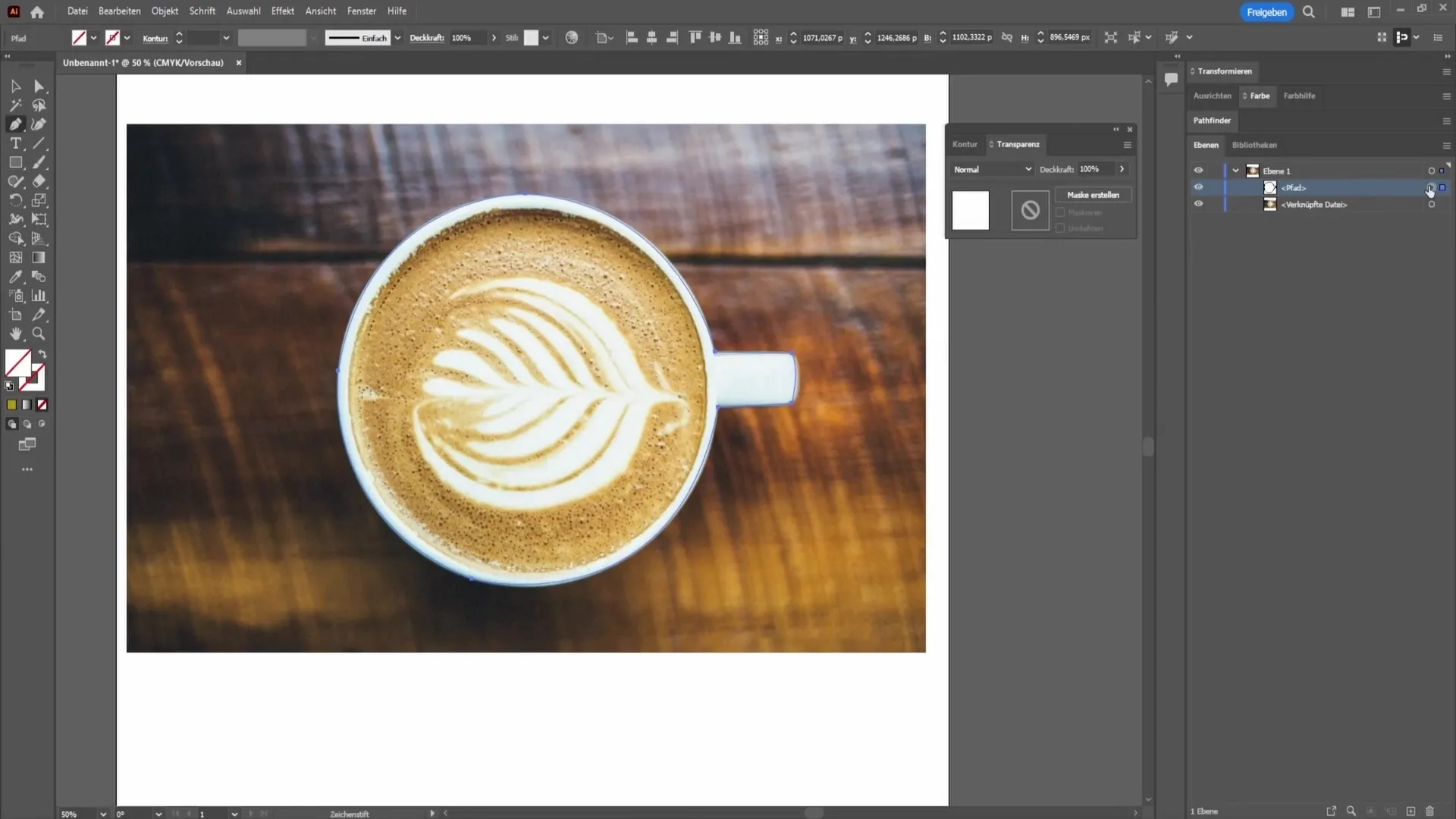Select the Gradient tool

pos(39,258)
